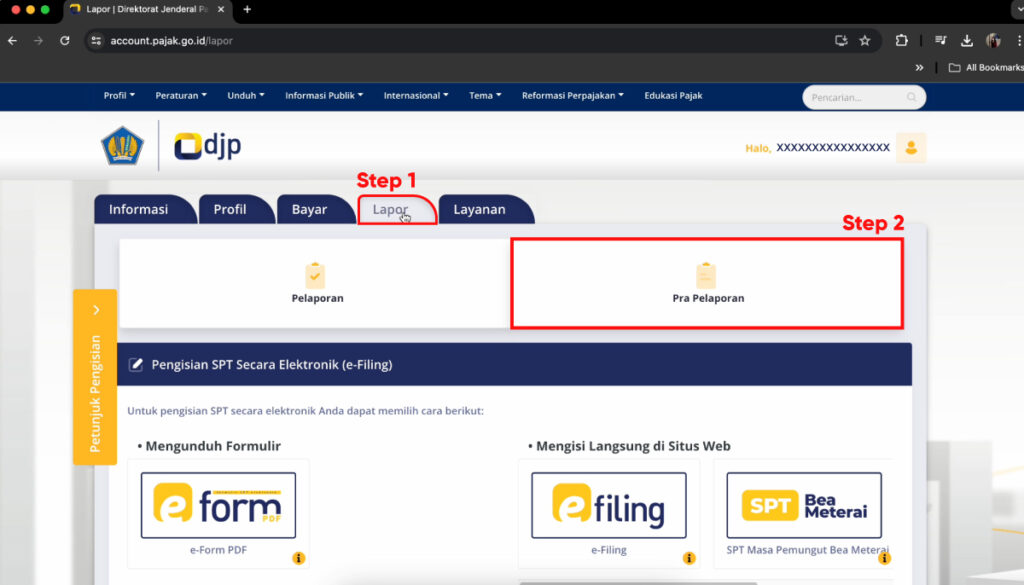Click the info icon under e-Form PDF

298,558
